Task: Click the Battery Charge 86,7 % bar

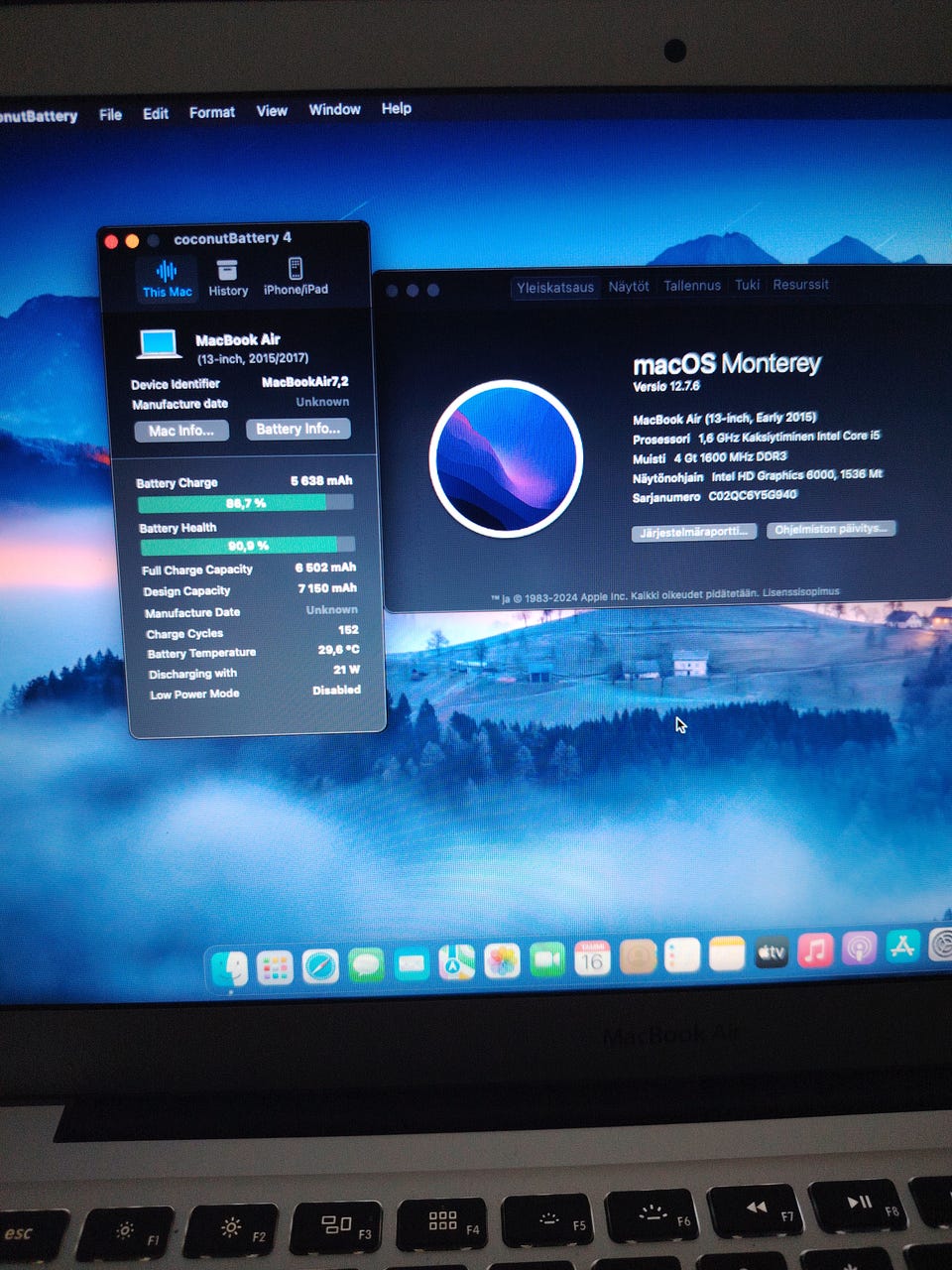Action: point(245,503)
